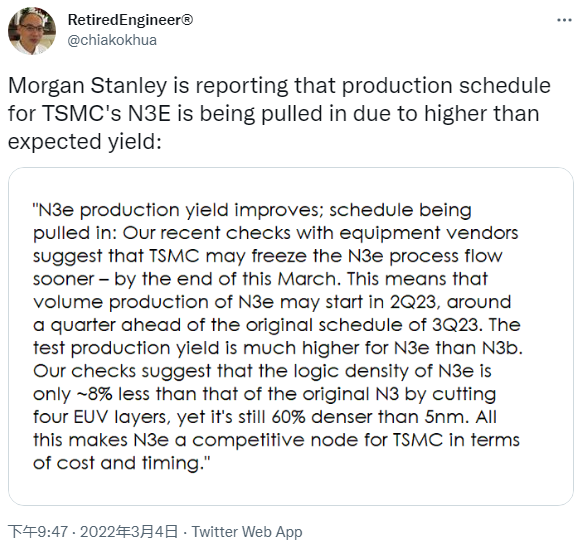Open RetiredEngineer's profile avatar photo
Viewport: 582px width, 551px height.
[32, 30]
